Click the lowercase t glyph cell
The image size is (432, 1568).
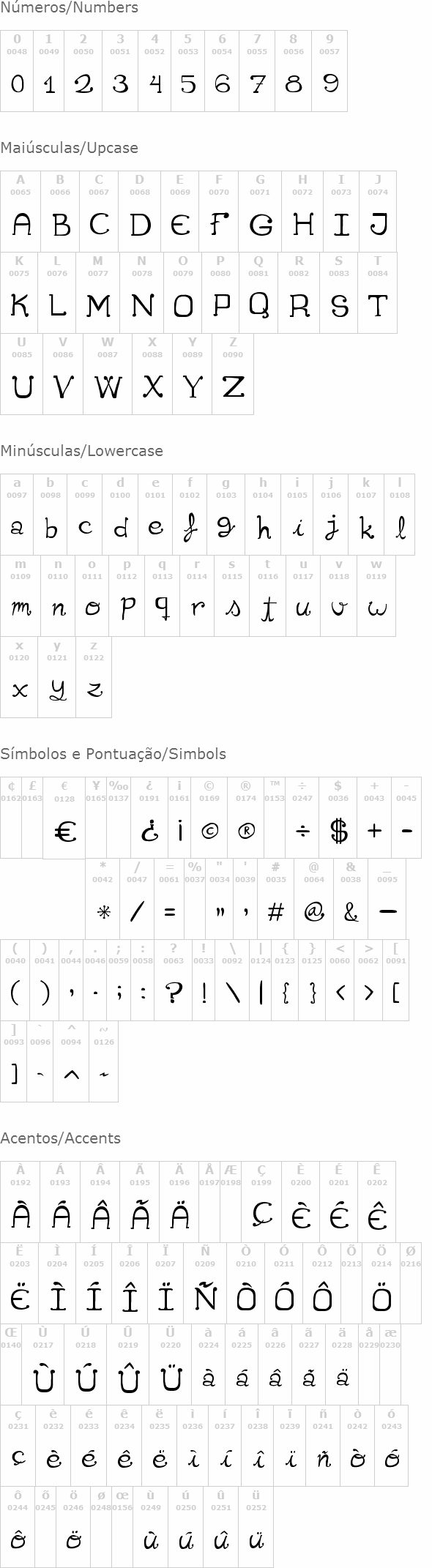[x=268, y=596]
